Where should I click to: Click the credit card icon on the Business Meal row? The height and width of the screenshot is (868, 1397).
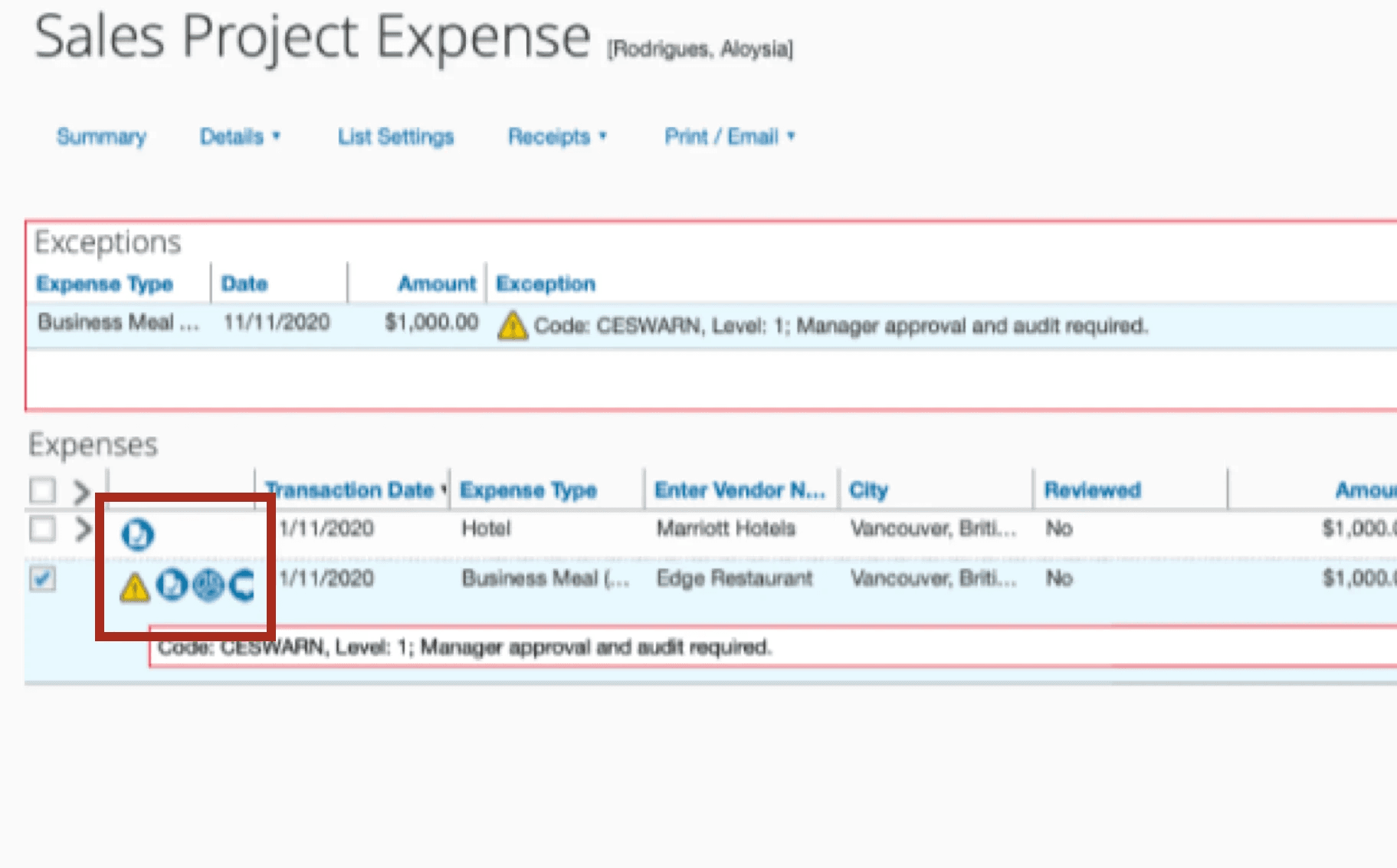pyautogui.click(x=242, y=585)
